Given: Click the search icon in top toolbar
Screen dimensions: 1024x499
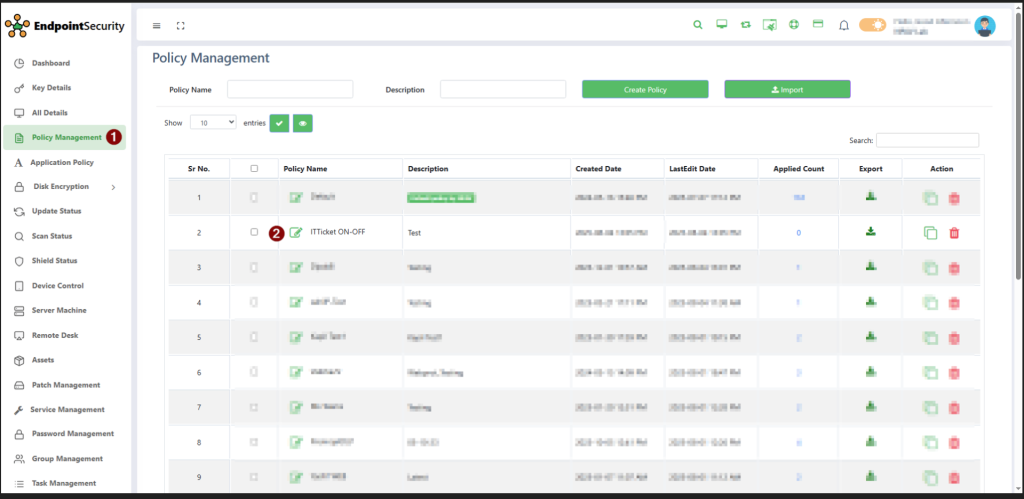Looking at the screenshot, I should (x=698, y=25).
